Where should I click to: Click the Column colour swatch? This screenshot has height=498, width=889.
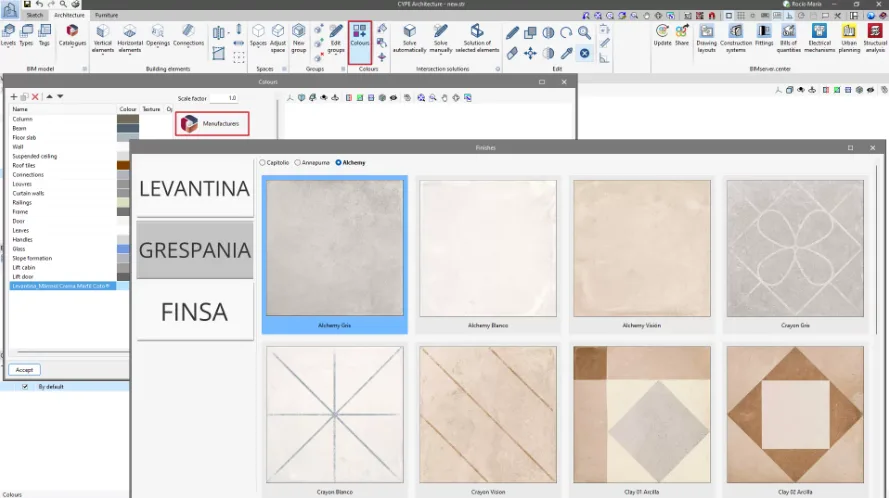coord(128,119)
